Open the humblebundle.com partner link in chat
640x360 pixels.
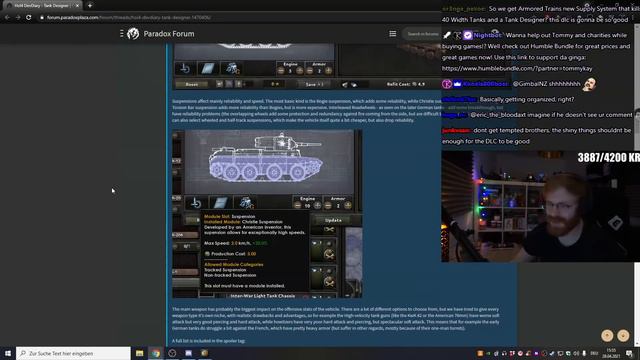[x=517, y=69]
